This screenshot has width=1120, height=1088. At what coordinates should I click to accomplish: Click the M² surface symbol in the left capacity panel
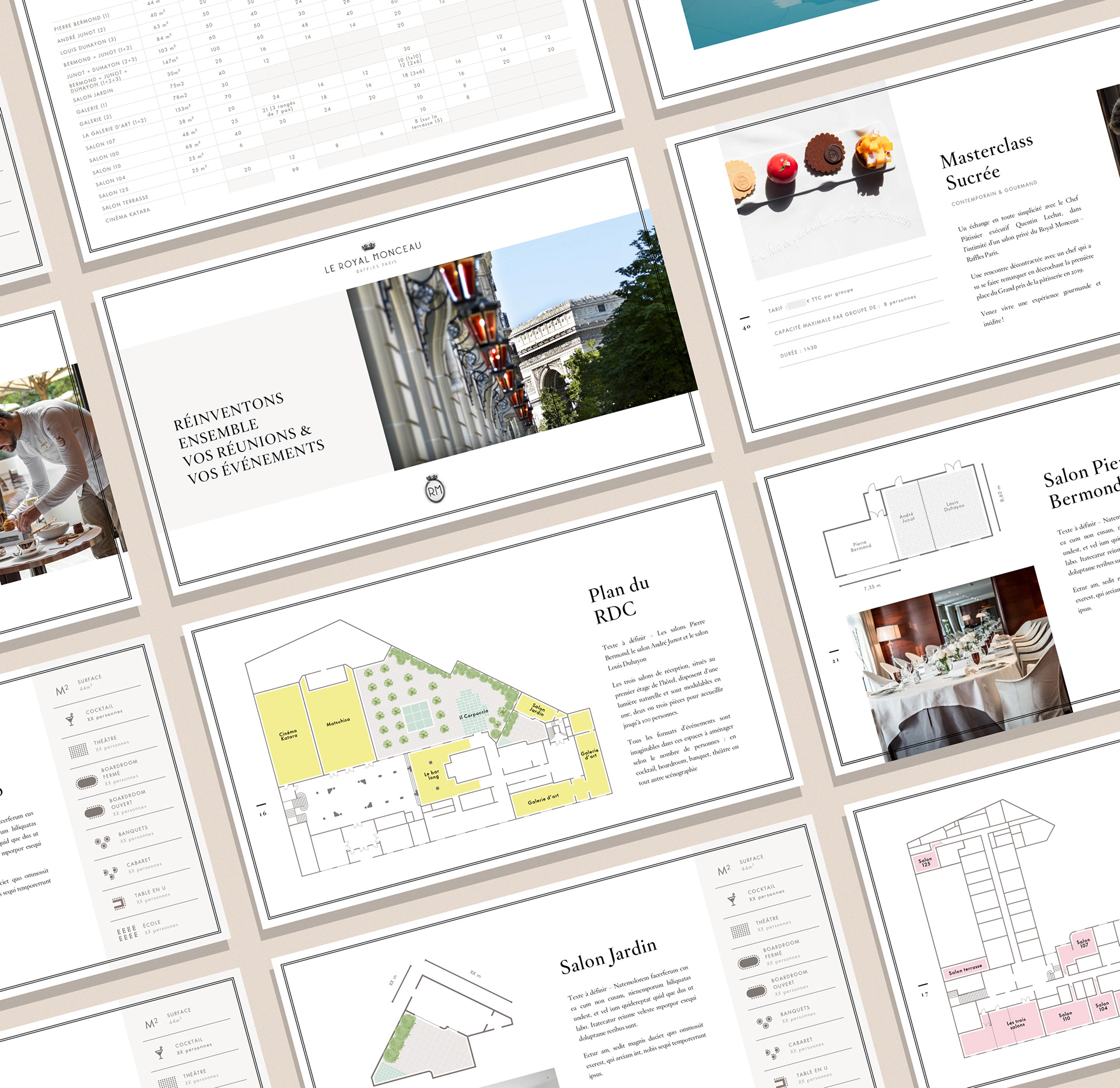(x=62, y=690)
